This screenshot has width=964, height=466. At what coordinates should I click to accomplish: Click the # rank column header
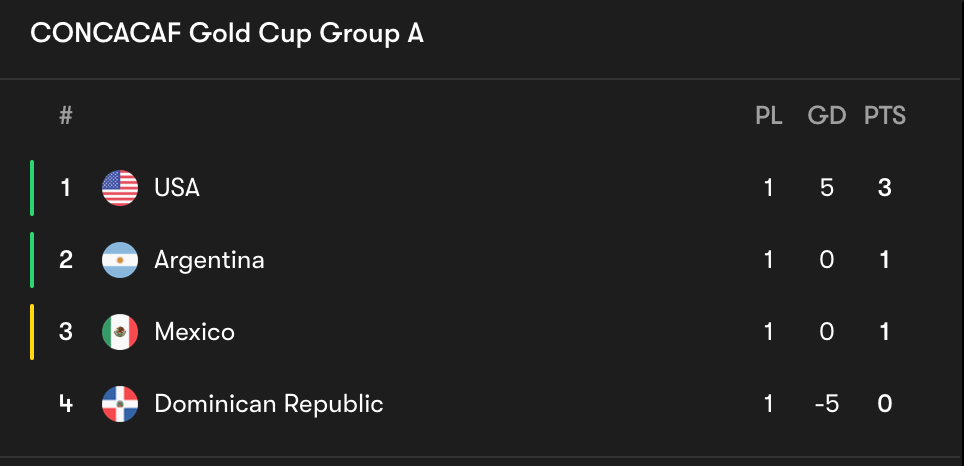pyautogui.click(x=66, y=115)
